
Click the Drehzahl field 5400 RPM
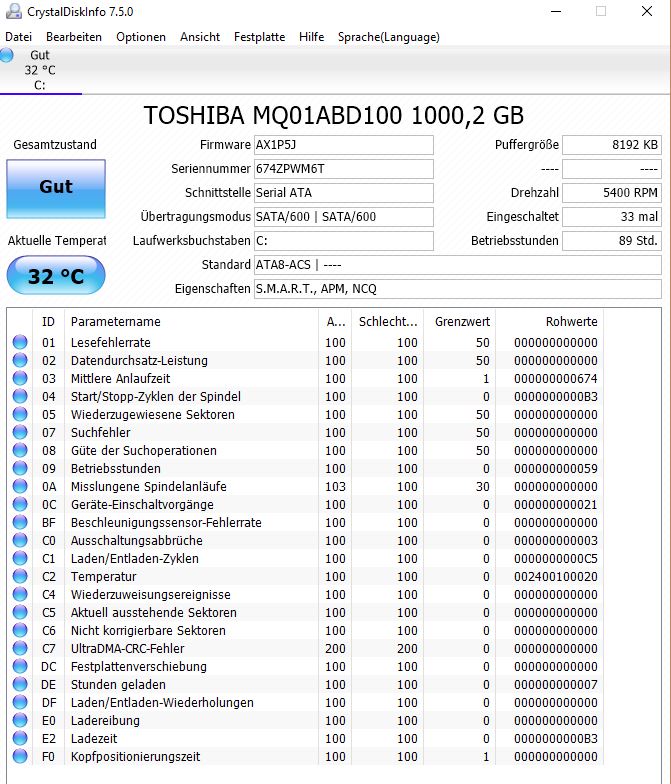[x=612, y=193]
